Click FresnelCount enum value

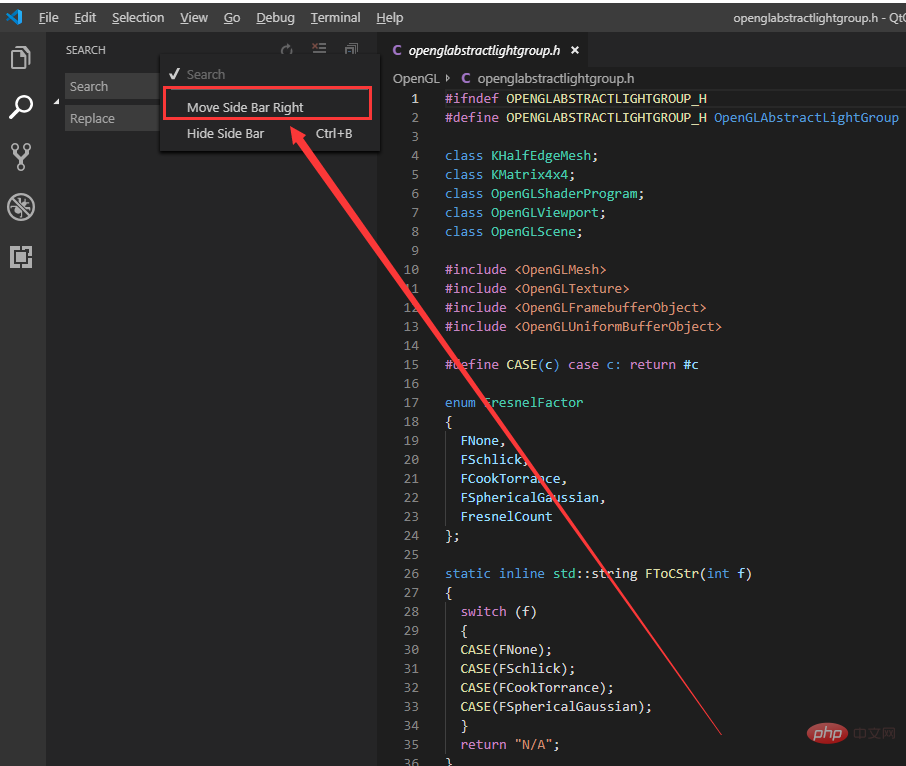click(x=506, y=517)
